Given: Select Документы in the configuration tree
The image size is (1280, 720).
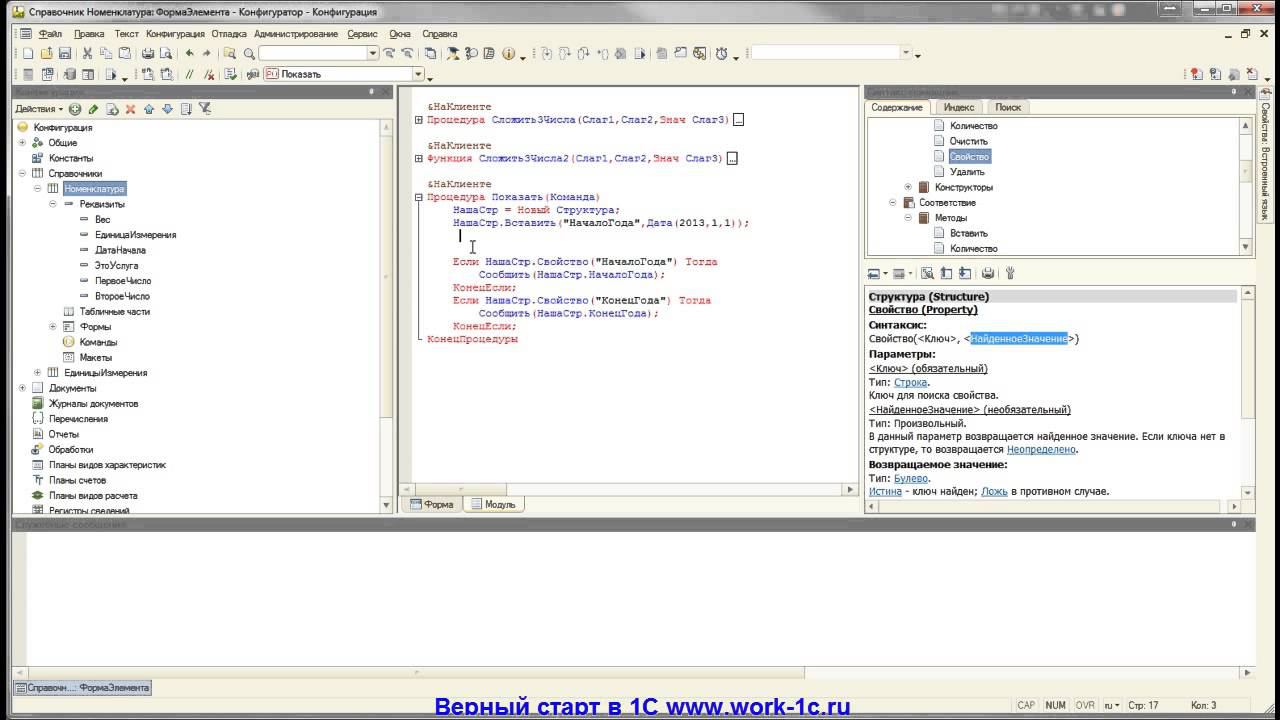Looking at the screenshot, I should [72, 388].
